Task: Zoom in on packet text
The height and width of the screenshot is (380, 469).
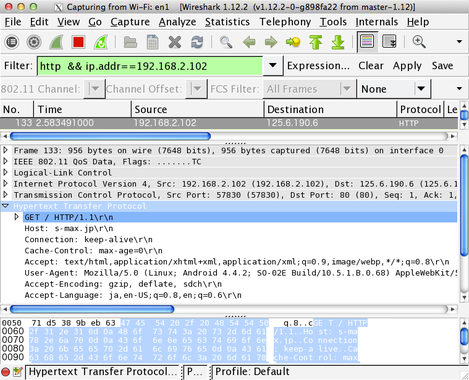Action: pyautogui.click(x=419, y=42)
